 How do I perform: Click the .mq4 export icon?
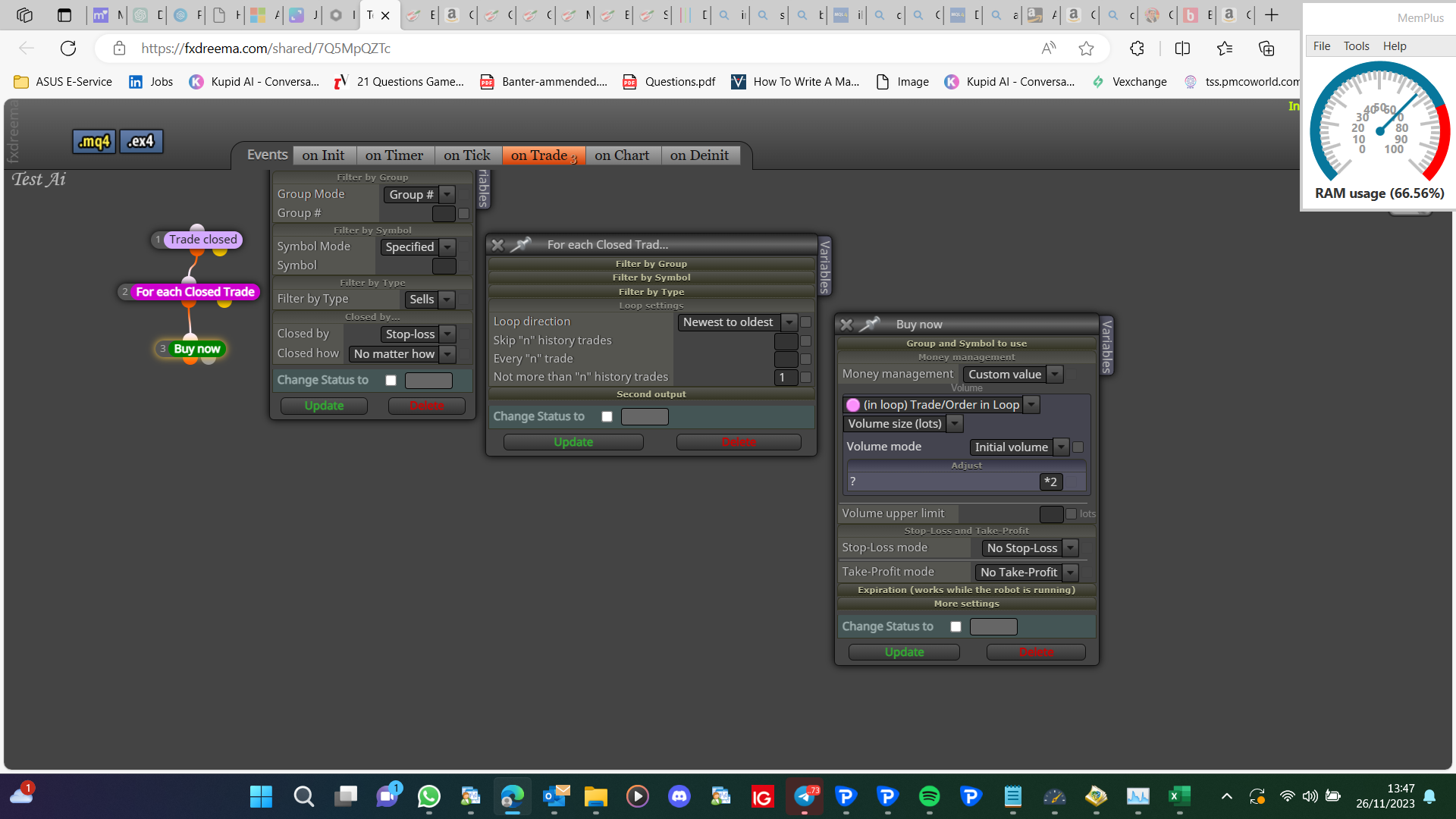[94, 142]
